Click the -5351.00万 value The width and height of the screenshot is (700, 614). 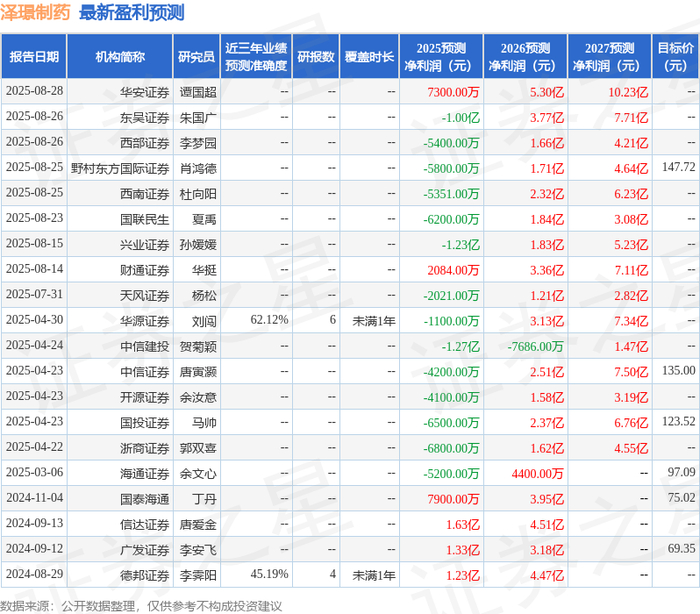click(451, 194)
